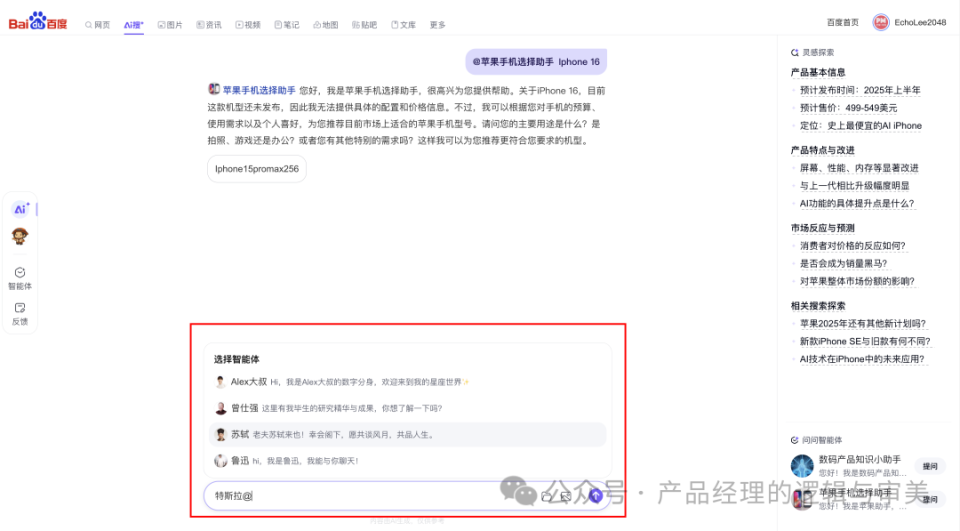This screenshot has width=960, height=531.
Task: Open 与上一代相比升级幅度明显
Action: (x=854, y=186)
